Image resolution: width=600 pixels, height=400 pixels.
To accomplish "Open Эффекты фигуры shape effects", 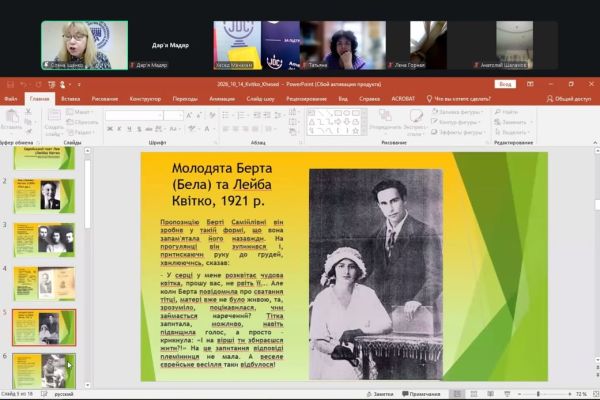I will point(458,132).
